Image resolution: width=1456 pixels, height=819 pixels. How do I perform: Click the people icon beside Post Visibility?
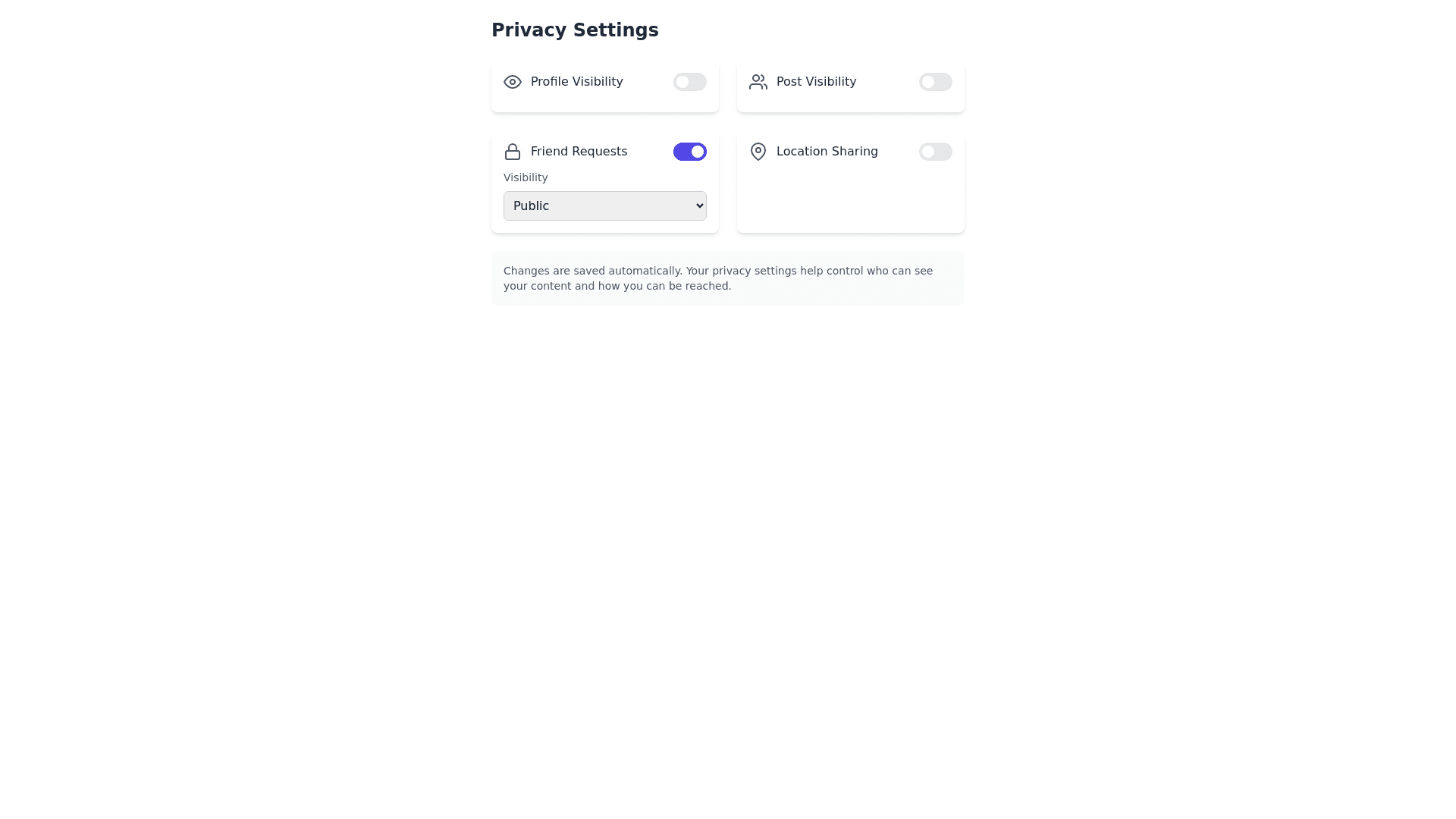point(758,82)
